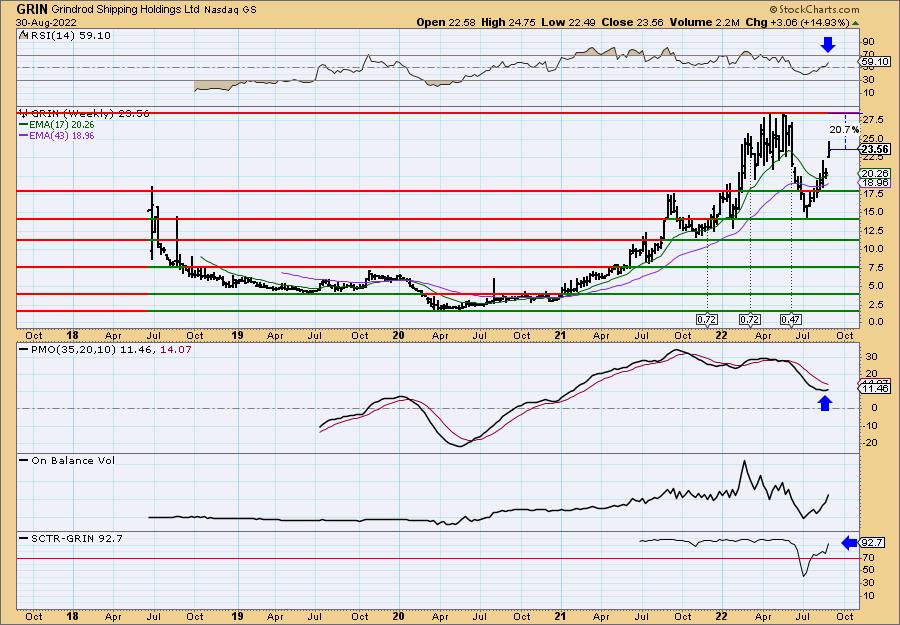Click the Low 22.49 header value
This screenshot has height=625, width=900.
567,22
